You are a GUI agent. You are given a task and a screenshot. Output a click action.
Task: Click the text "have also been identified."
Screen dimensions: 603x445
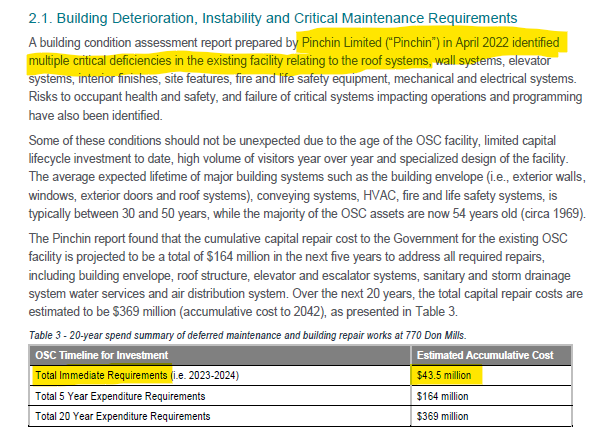(95, 115)
